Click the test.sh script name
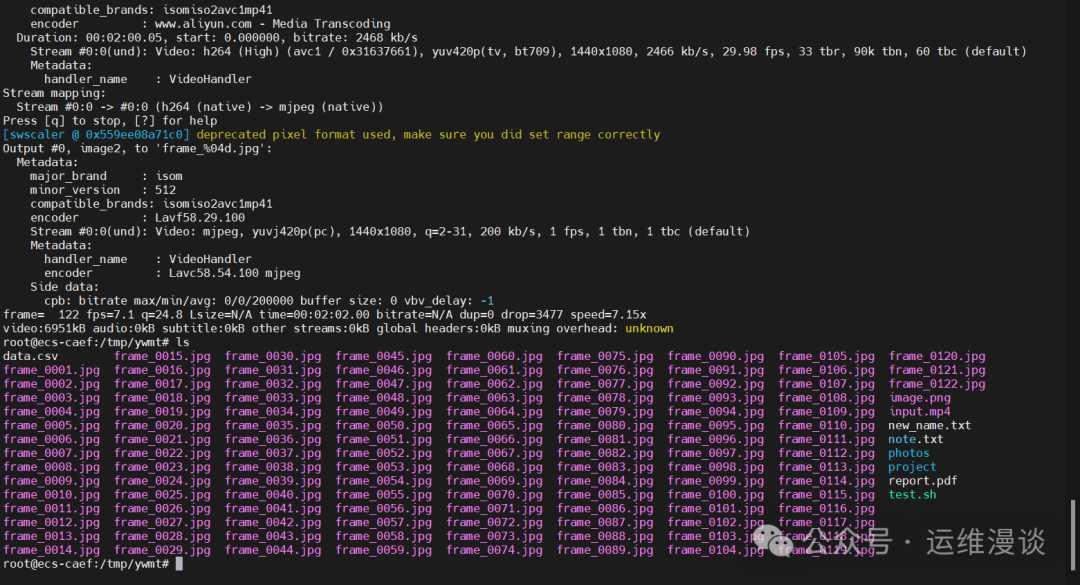Image resolution: width=1080 pixels, height=585 pixels. [912, 495]
